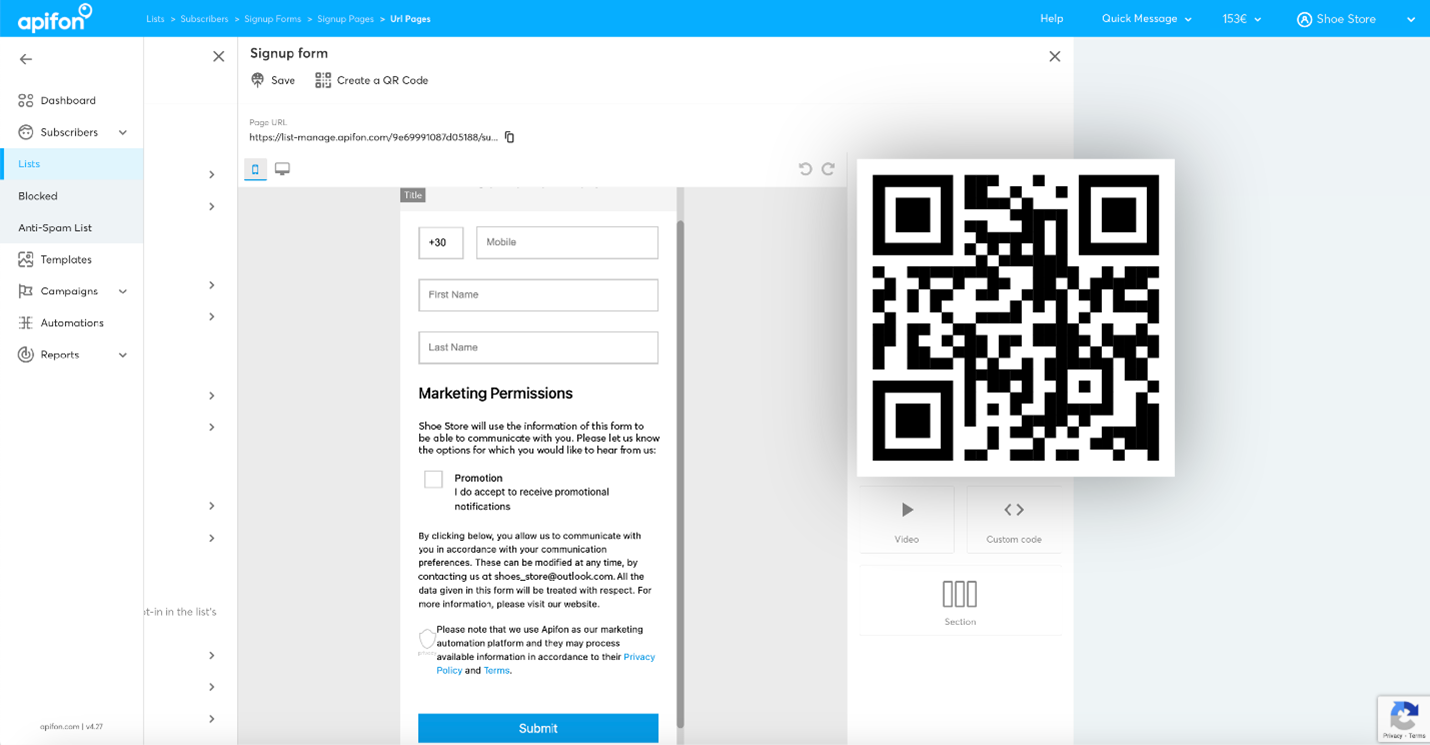Click the Campaigns flag icon

coord(26,291)
